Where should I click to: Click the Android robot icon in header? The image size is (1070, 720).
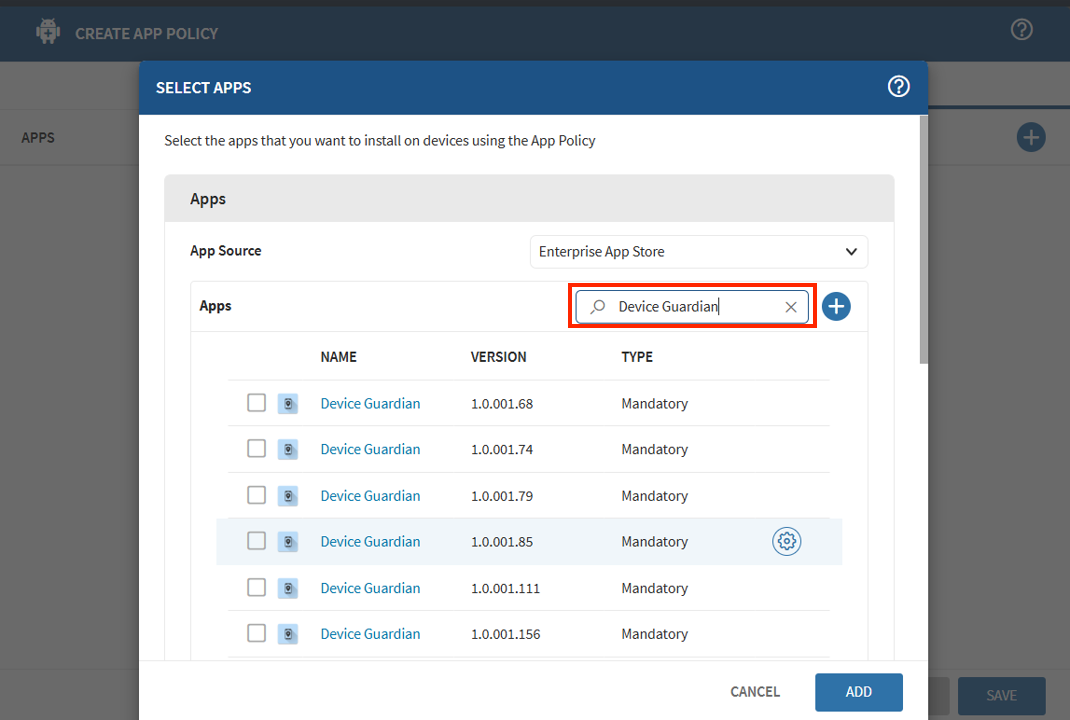click(x=48, y=31)
